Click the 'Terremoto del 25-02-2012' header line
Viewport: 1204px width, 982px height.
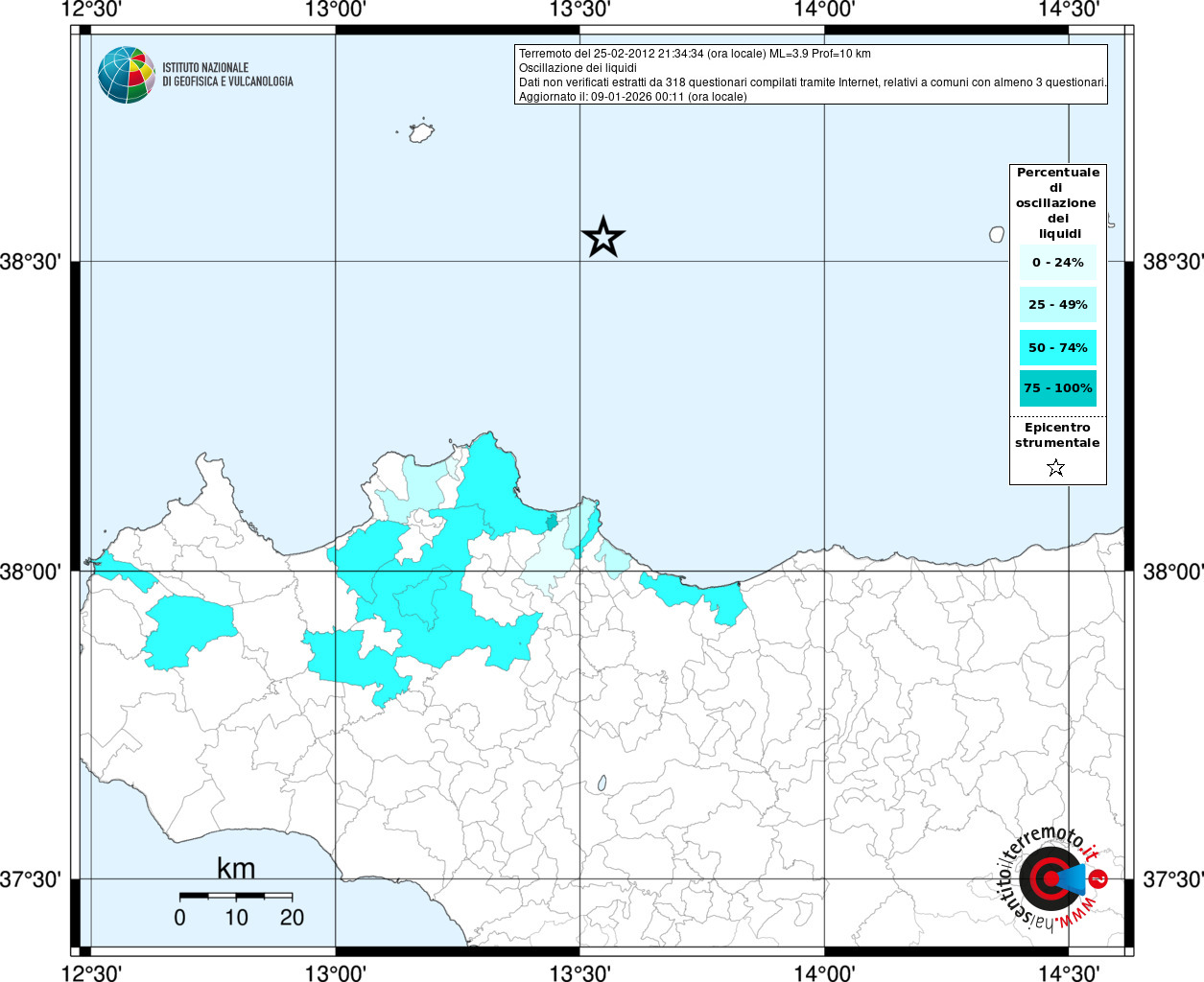click(695, 54)
